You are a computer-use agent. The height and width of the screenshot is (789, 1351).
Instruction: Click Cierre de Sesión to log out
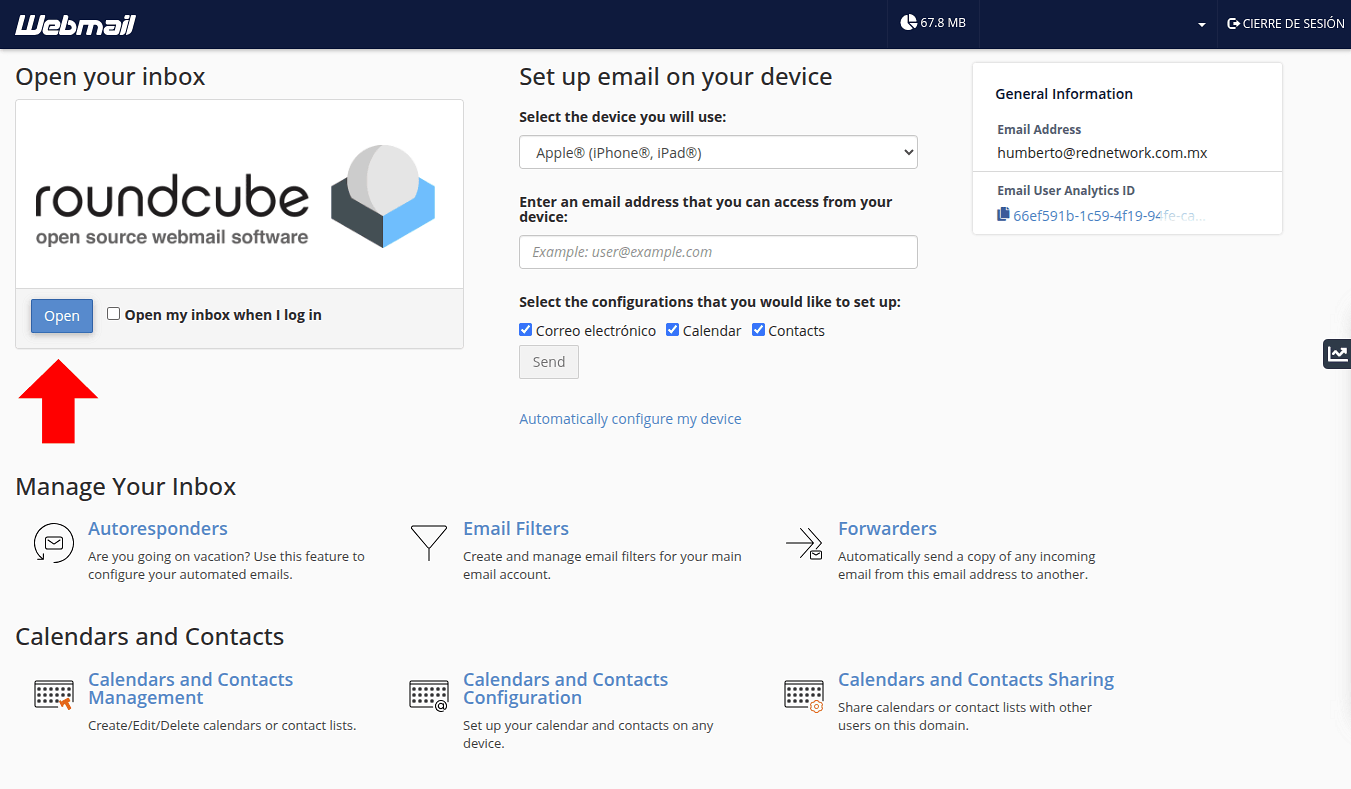[x=1285, y=23]
